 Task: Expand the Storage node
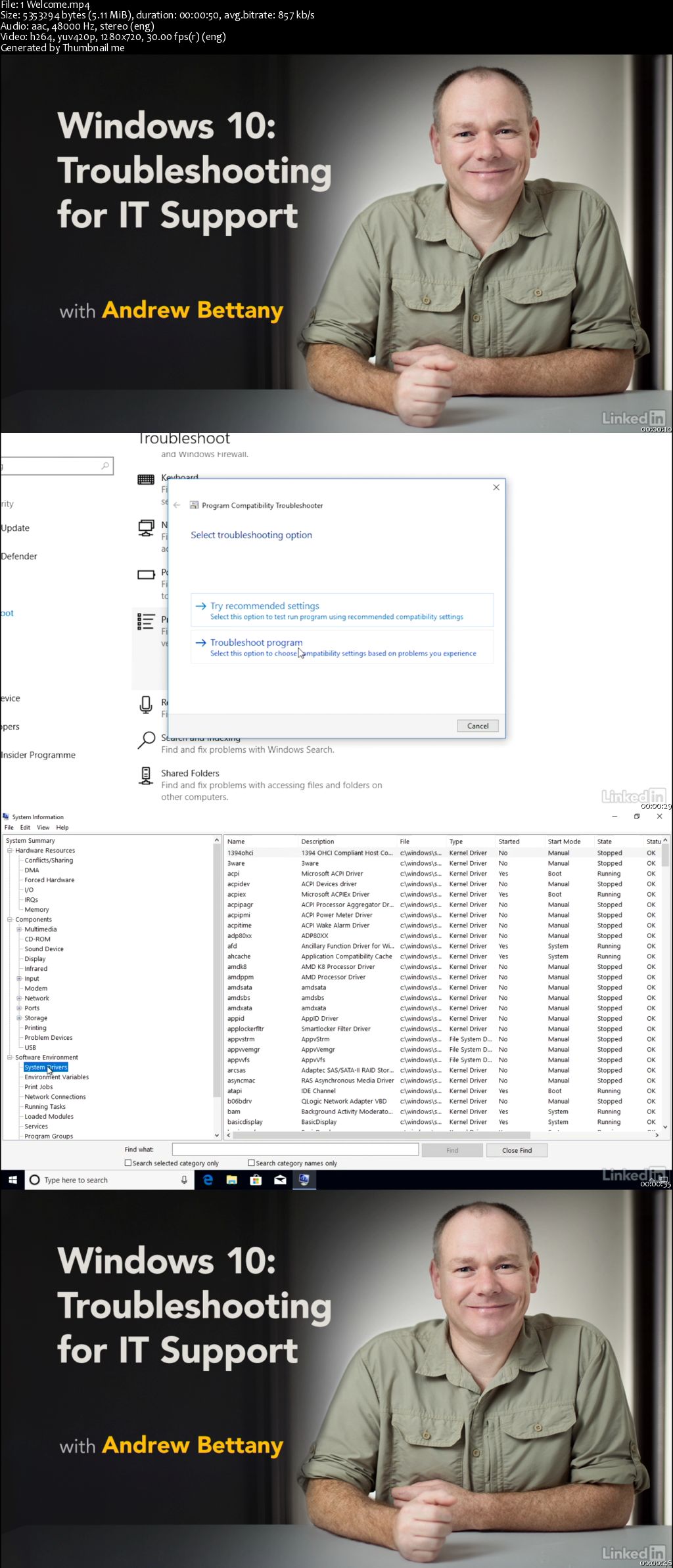tap(19, 1018)
